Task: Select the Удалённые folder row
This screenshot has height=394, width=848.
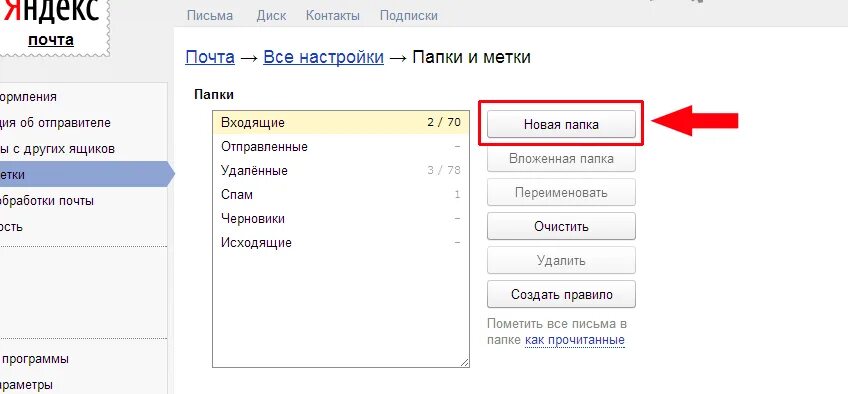Action: coord(341,171)
